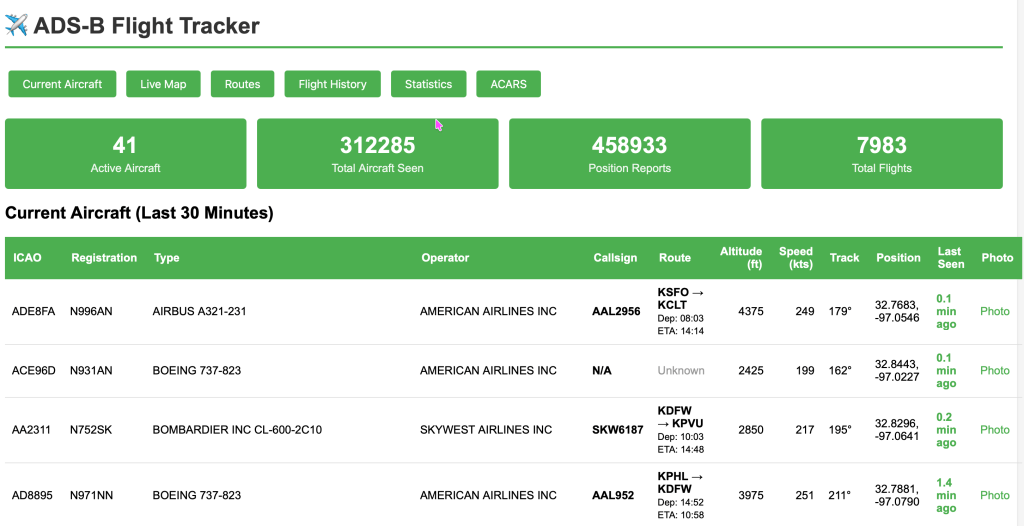Click registration N752SK
This screenshot has width=1024, height=526.
click(91, 430)
